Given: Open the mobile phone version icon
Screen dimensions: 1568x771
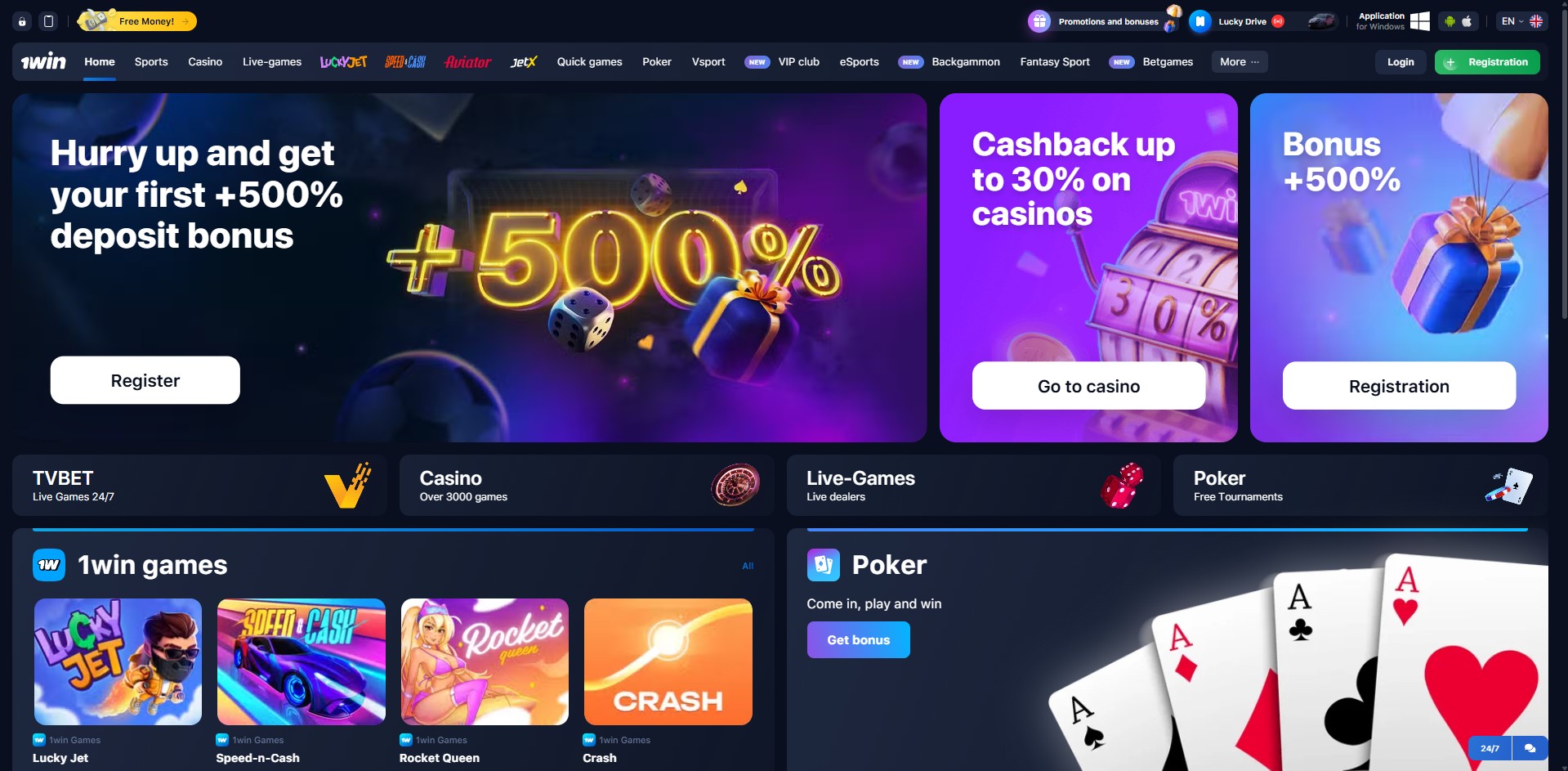Looking at the screenshot, I should click(x=49, y=21).
